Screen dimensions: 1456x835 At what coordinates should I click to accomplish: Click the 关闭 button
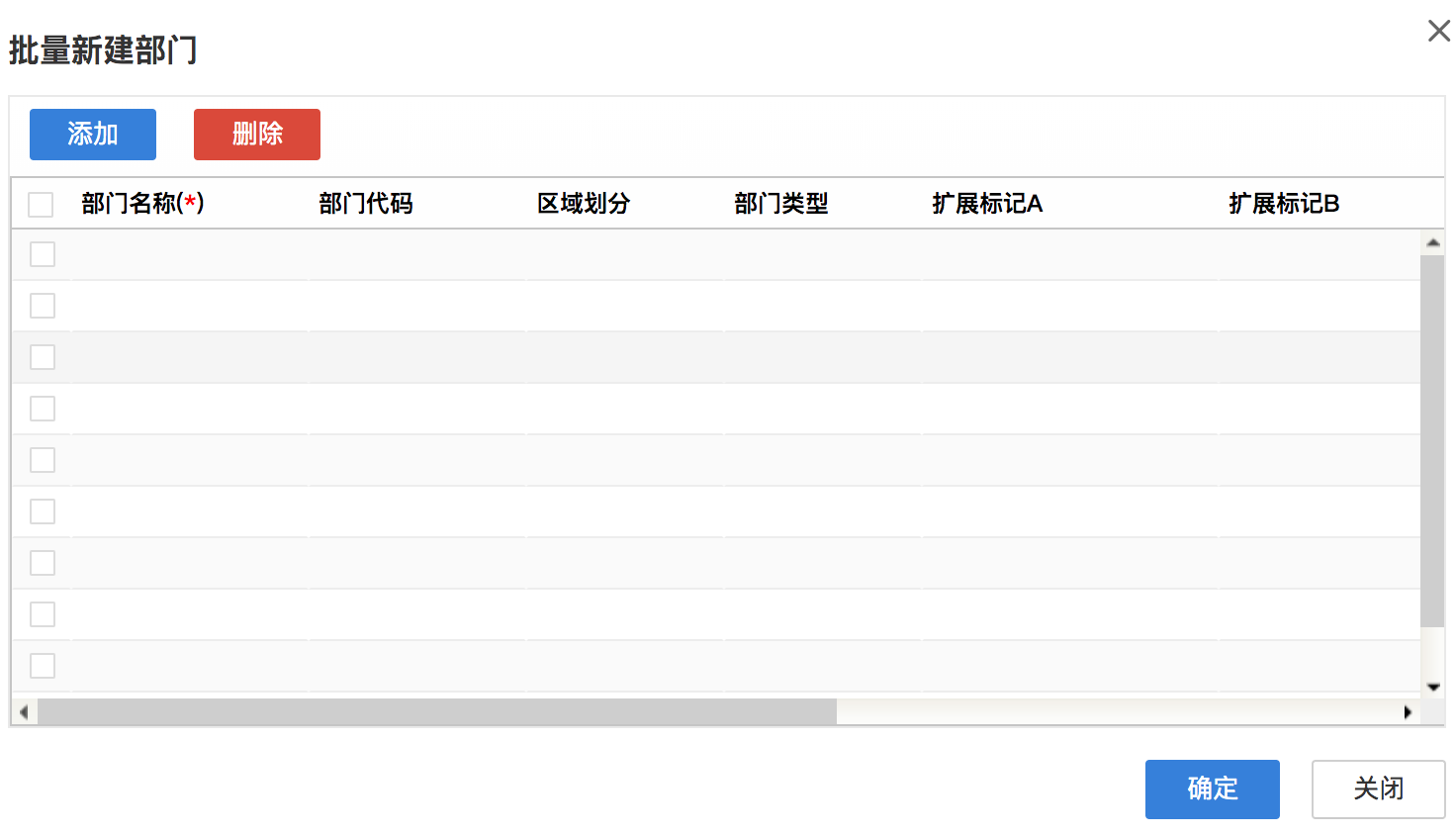click(1379, 789)
